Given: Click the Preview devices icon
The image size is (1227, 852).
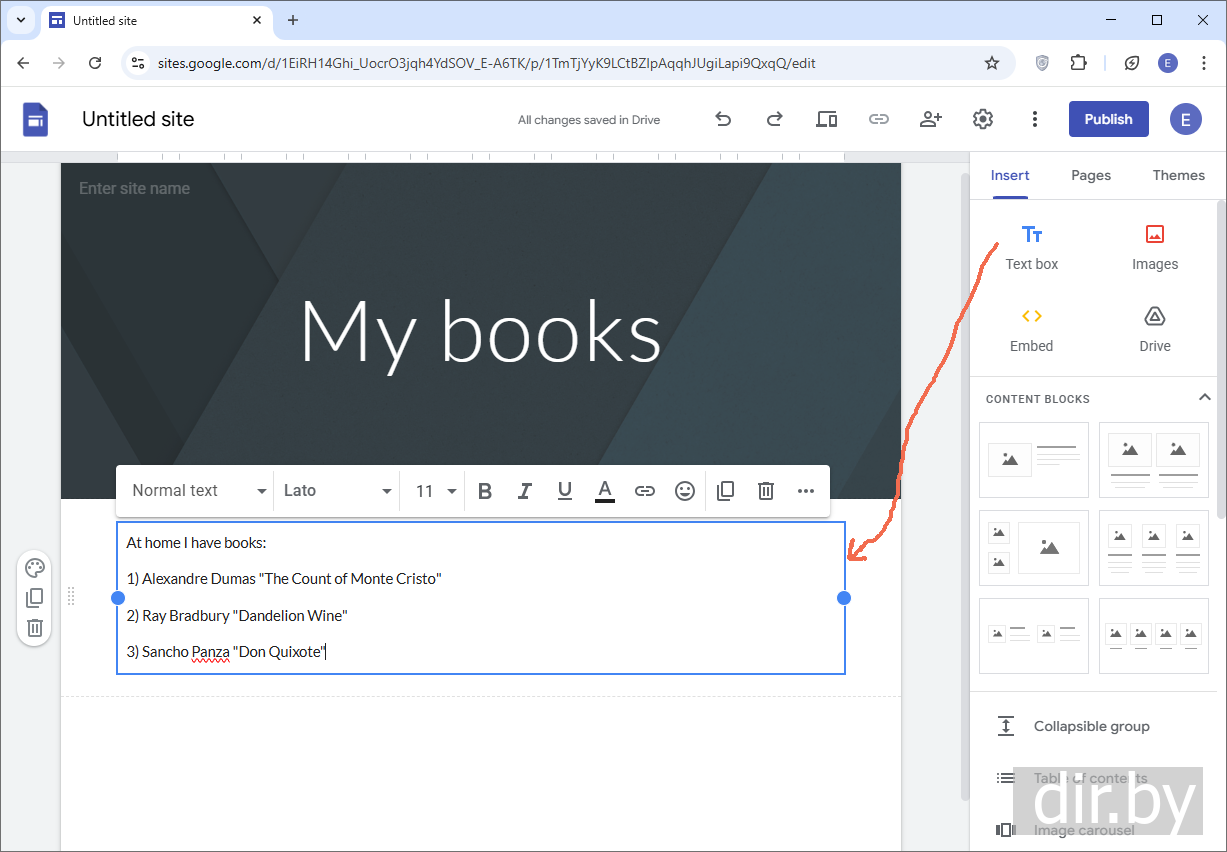Looking at the screenshot, I should click(826, 120).
